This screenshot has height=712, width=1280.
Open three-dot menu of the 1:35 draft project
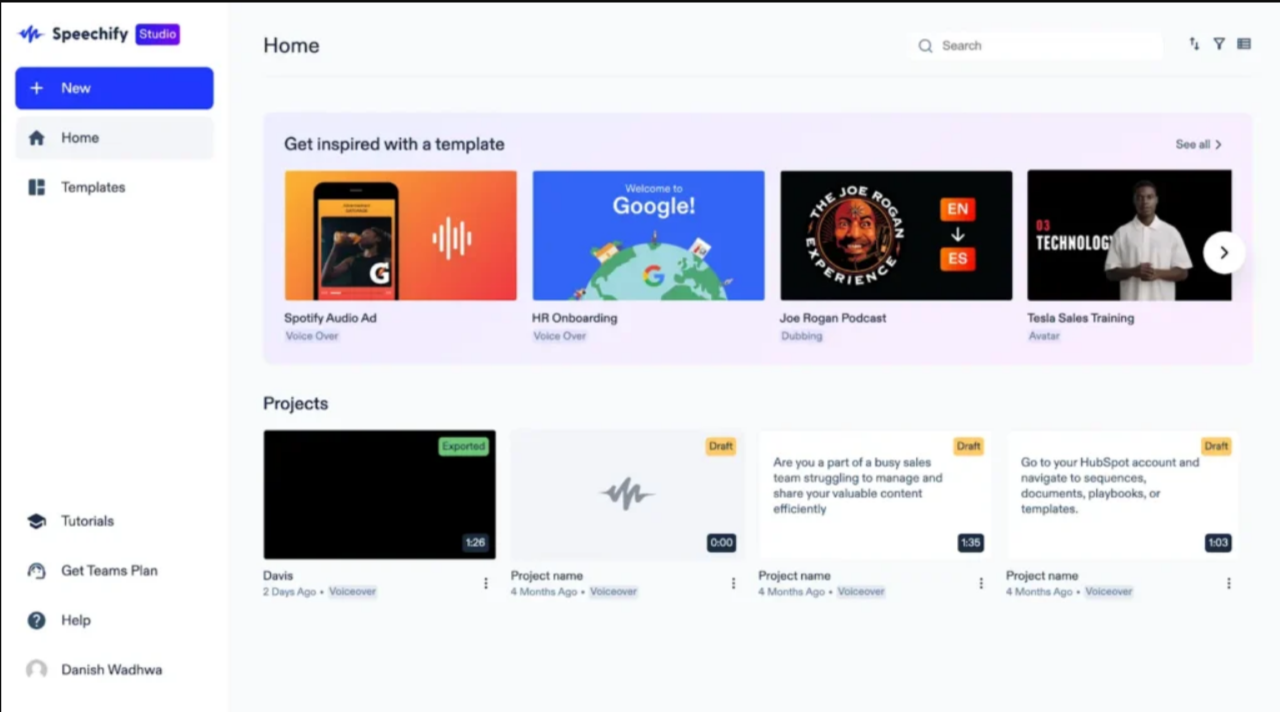click(x=981, y=583)
